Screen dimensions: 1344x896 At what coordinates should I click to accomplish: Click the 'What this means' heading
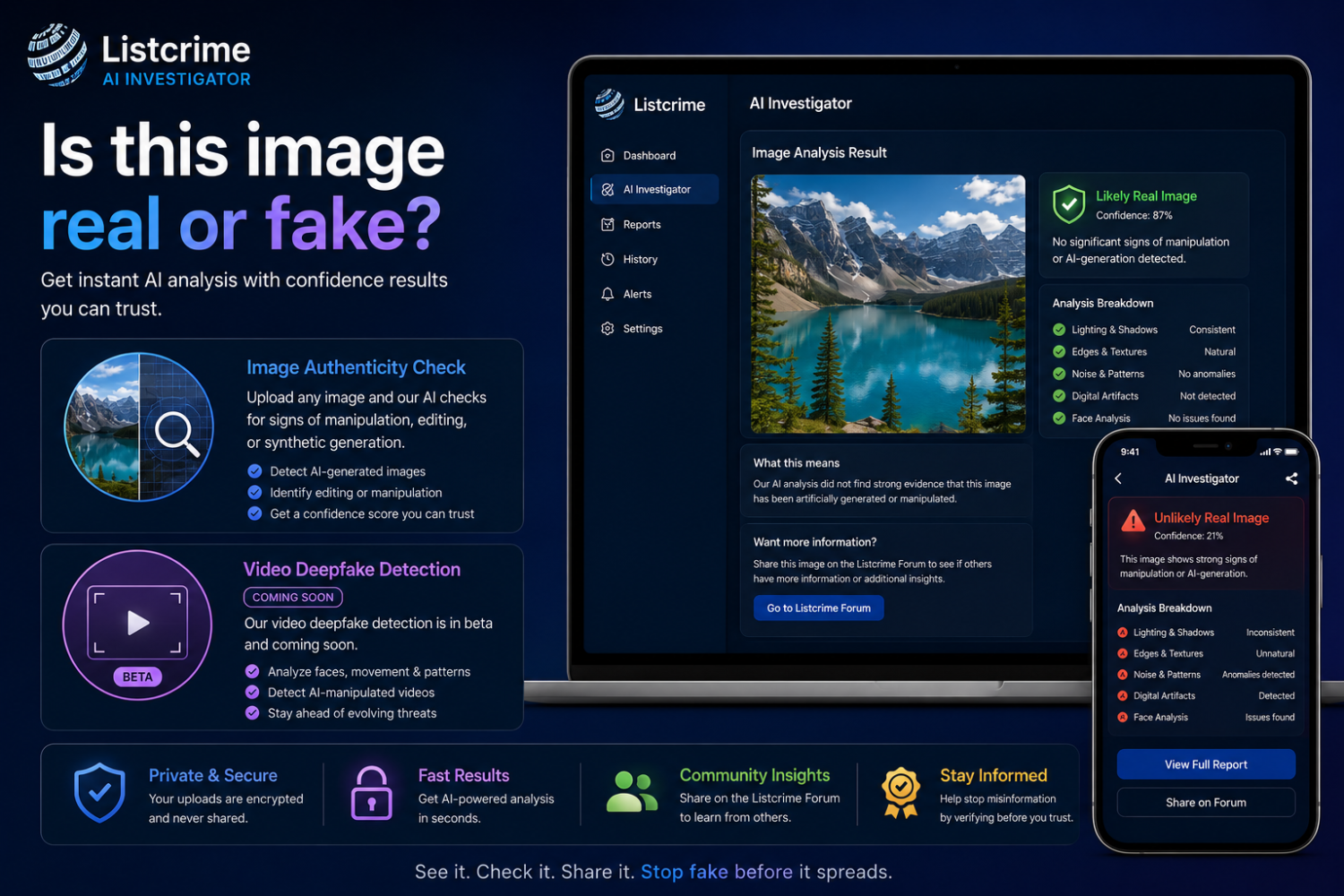pyautogui.click(x=797, y=463)
